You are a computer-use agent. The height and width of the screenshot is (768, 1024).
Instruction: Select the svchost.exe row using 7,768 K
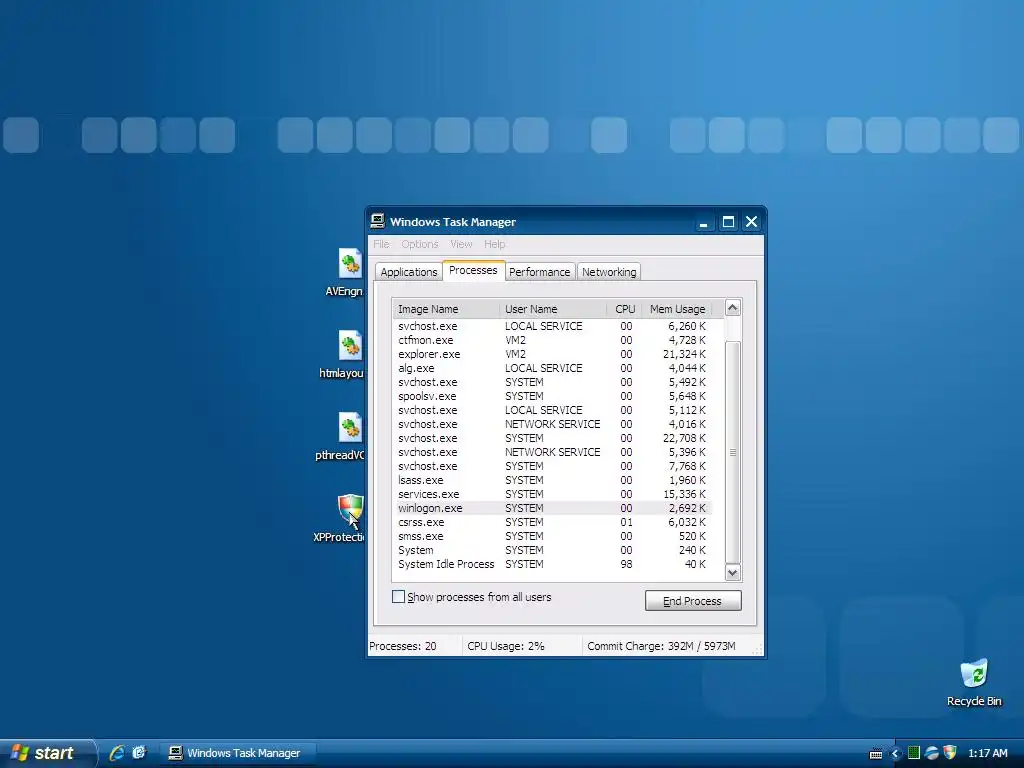552,466
